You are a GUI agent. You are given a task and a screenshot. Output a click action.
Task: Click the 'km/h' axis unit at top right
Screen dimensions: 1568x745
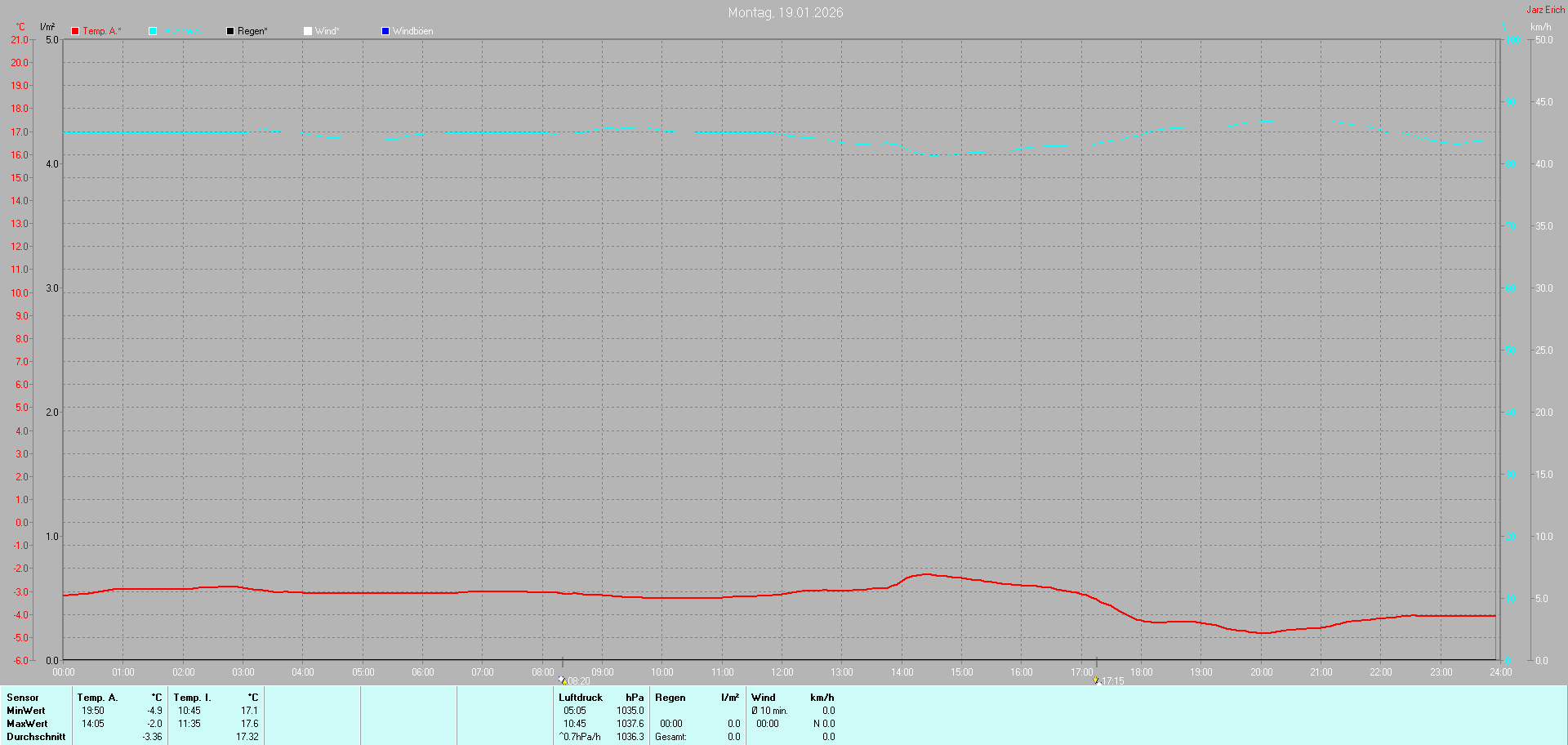point(1540,27)
